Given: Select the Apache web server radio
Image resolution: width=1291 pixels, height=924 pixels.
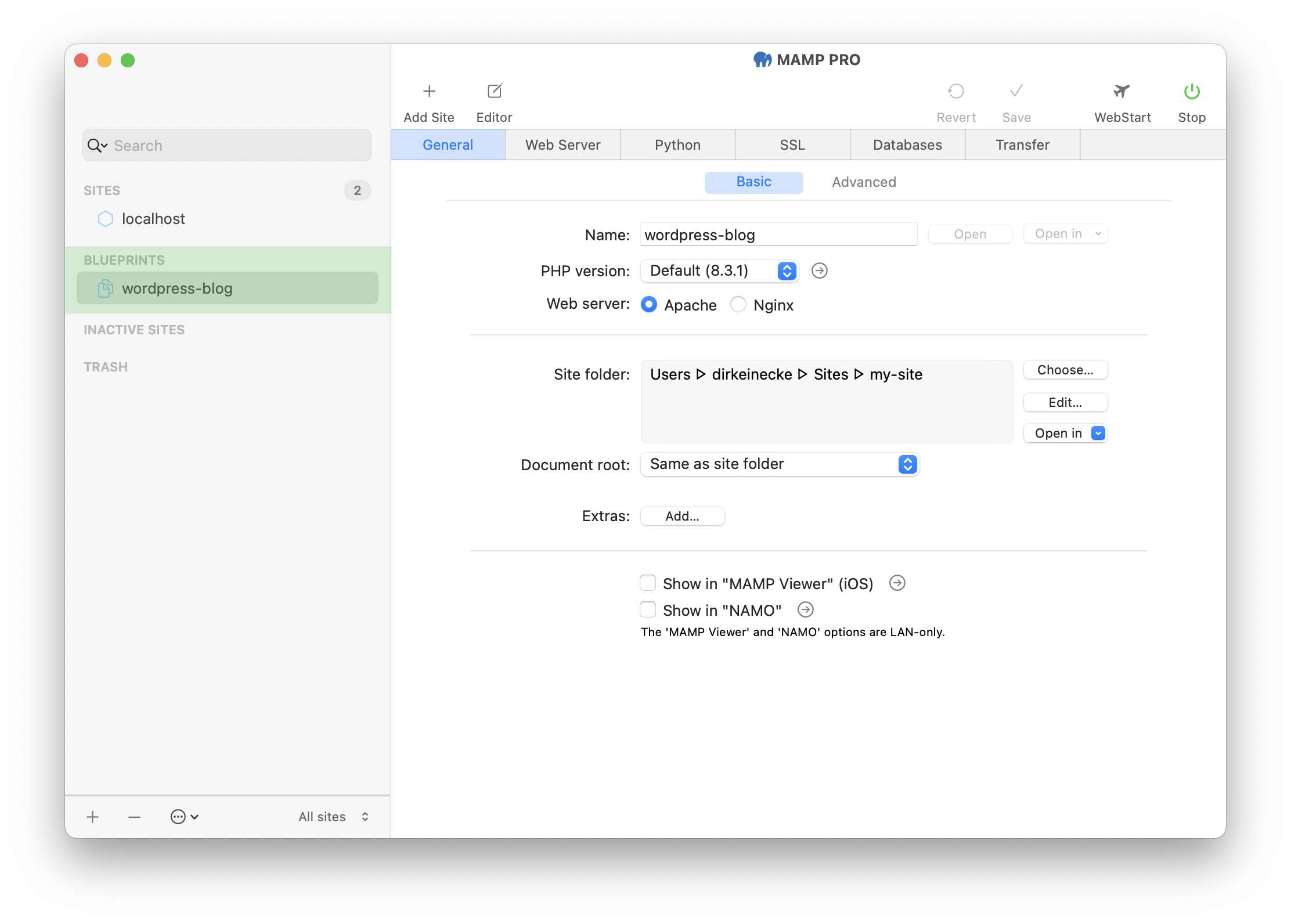Looking at the screenshot, I should [649, 304].
